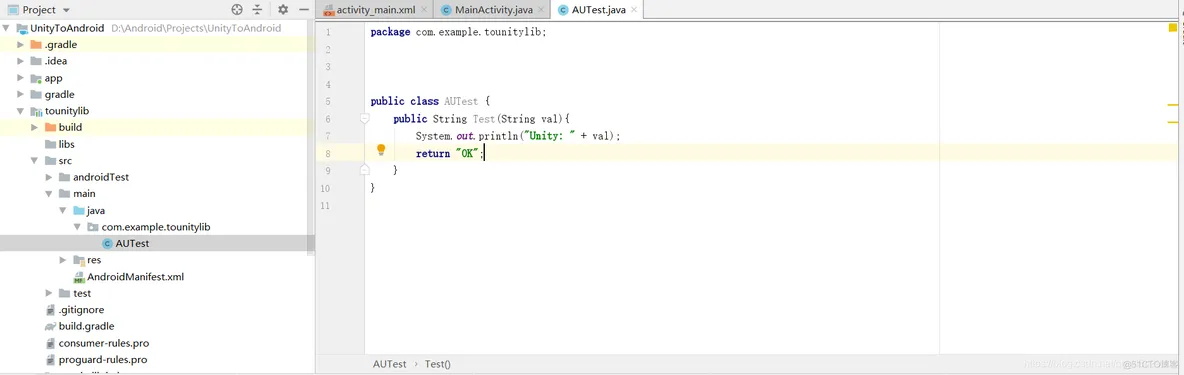Click the orange .gradle folder icon
The width and height of the screenshot is (1184, 375).
point(36,45)
